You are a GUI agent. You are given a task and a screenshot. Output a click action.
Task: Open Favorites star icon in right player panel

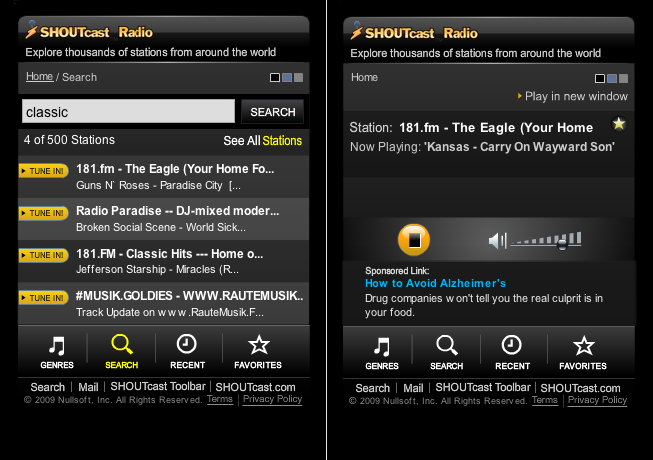tap(583, 353)
